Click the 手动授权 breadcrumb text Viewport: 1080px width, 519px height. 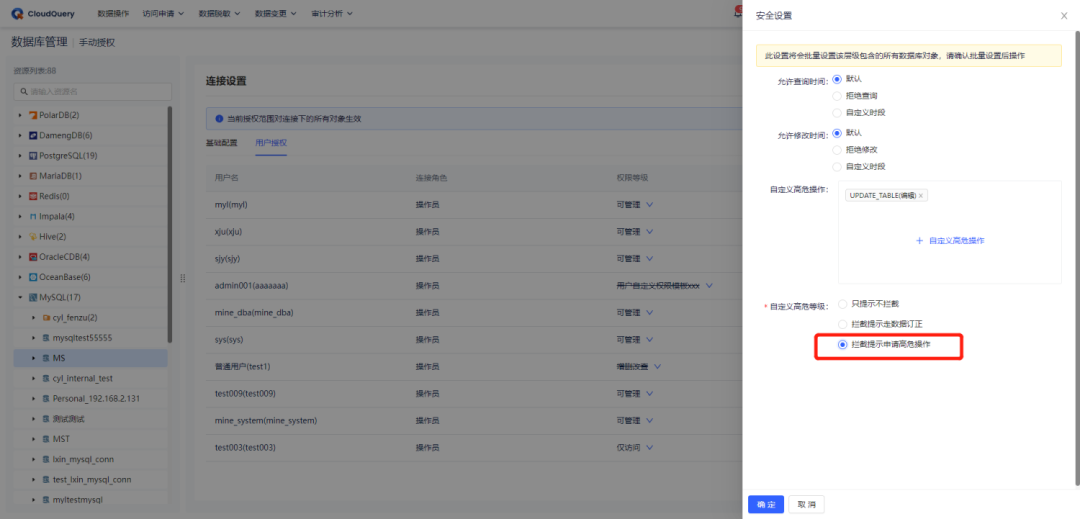pyautogui.click(x=97, y=43)
